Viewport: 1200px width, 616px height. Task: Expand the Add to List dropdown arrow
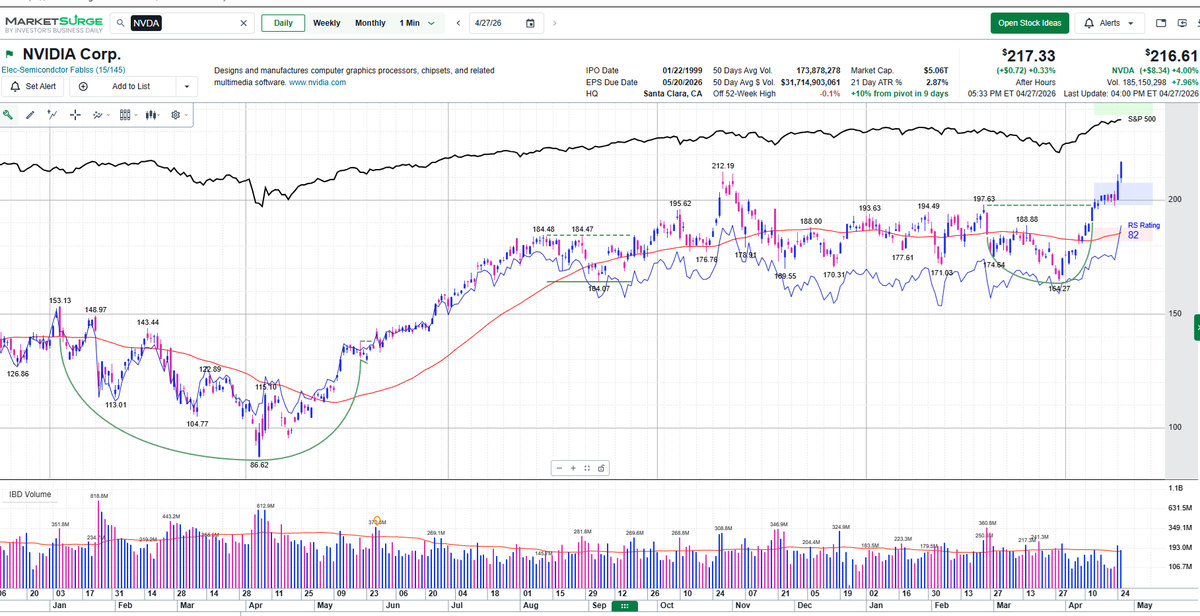pos(186,86)
